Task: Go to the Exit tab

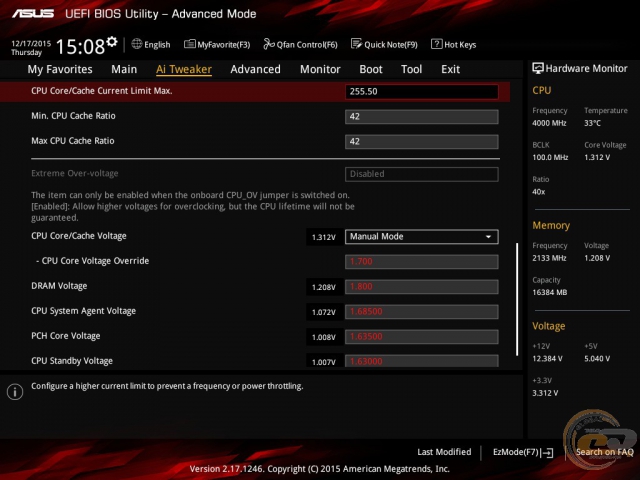Action: 450,69
